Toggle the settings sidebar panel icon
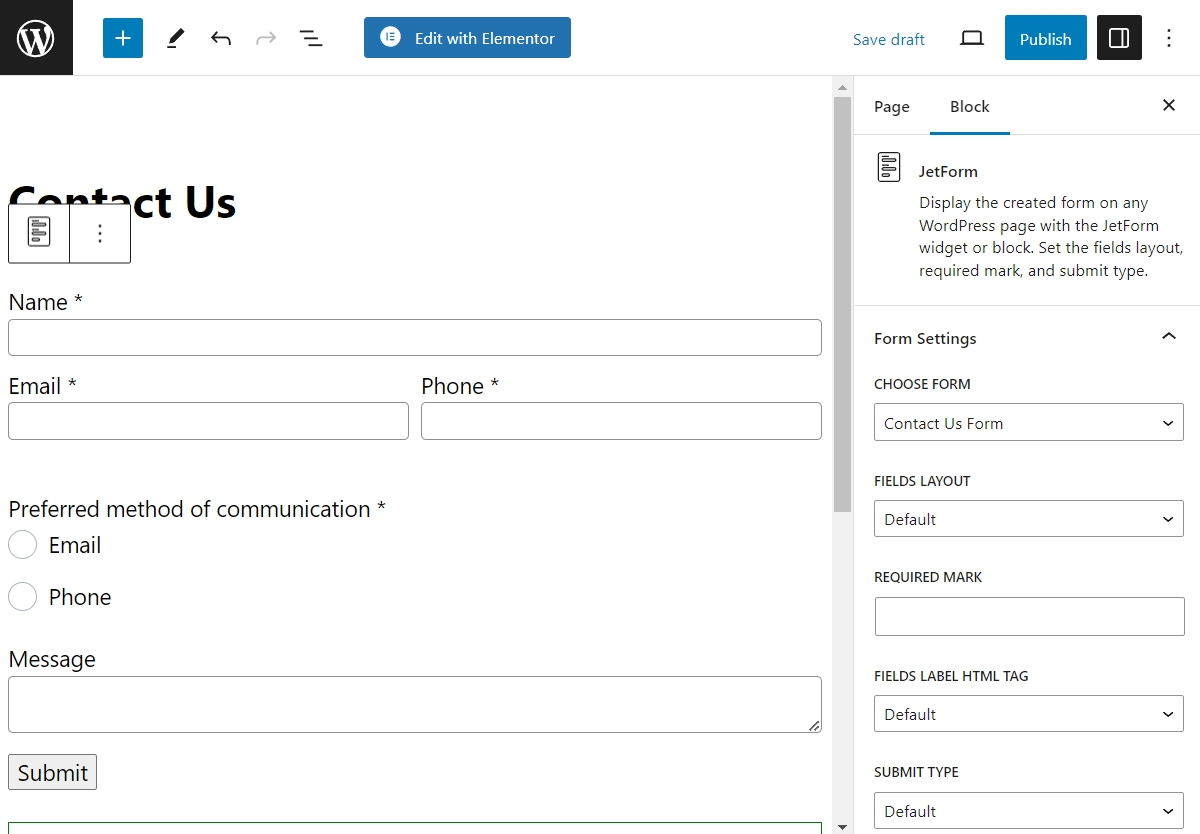Image resolution: width=1200 pixels, height=834 pixels. point(1119,37)
